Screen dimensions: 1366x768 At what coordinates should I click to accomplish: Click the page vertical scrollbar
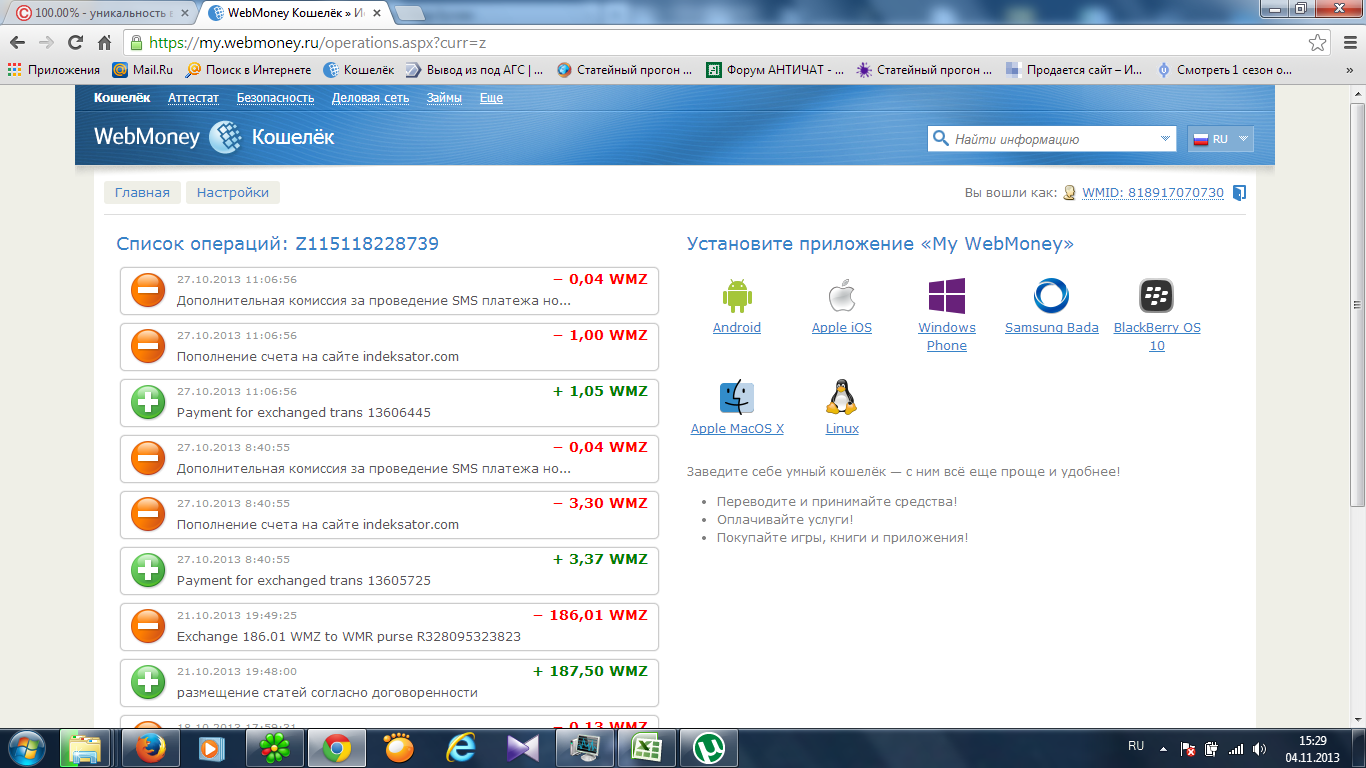click(1357, 305)
